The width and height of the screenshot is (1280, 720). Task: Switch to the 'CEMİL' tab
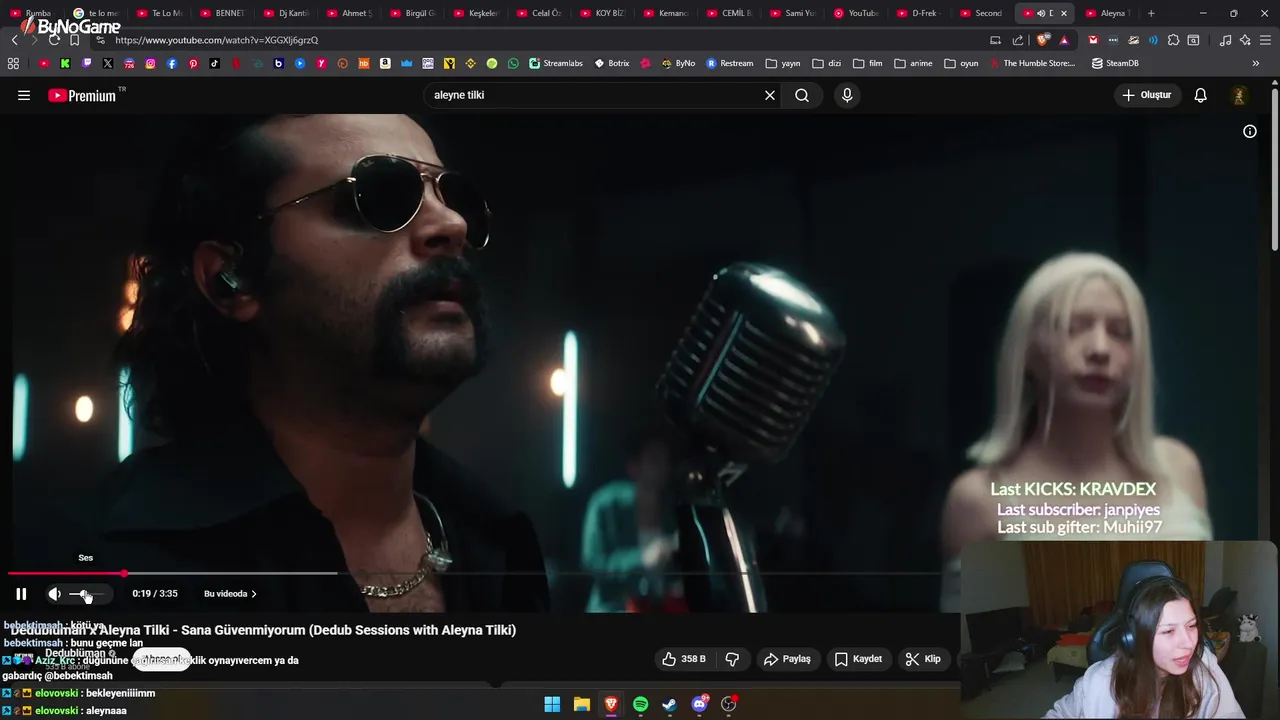(730, 13)
